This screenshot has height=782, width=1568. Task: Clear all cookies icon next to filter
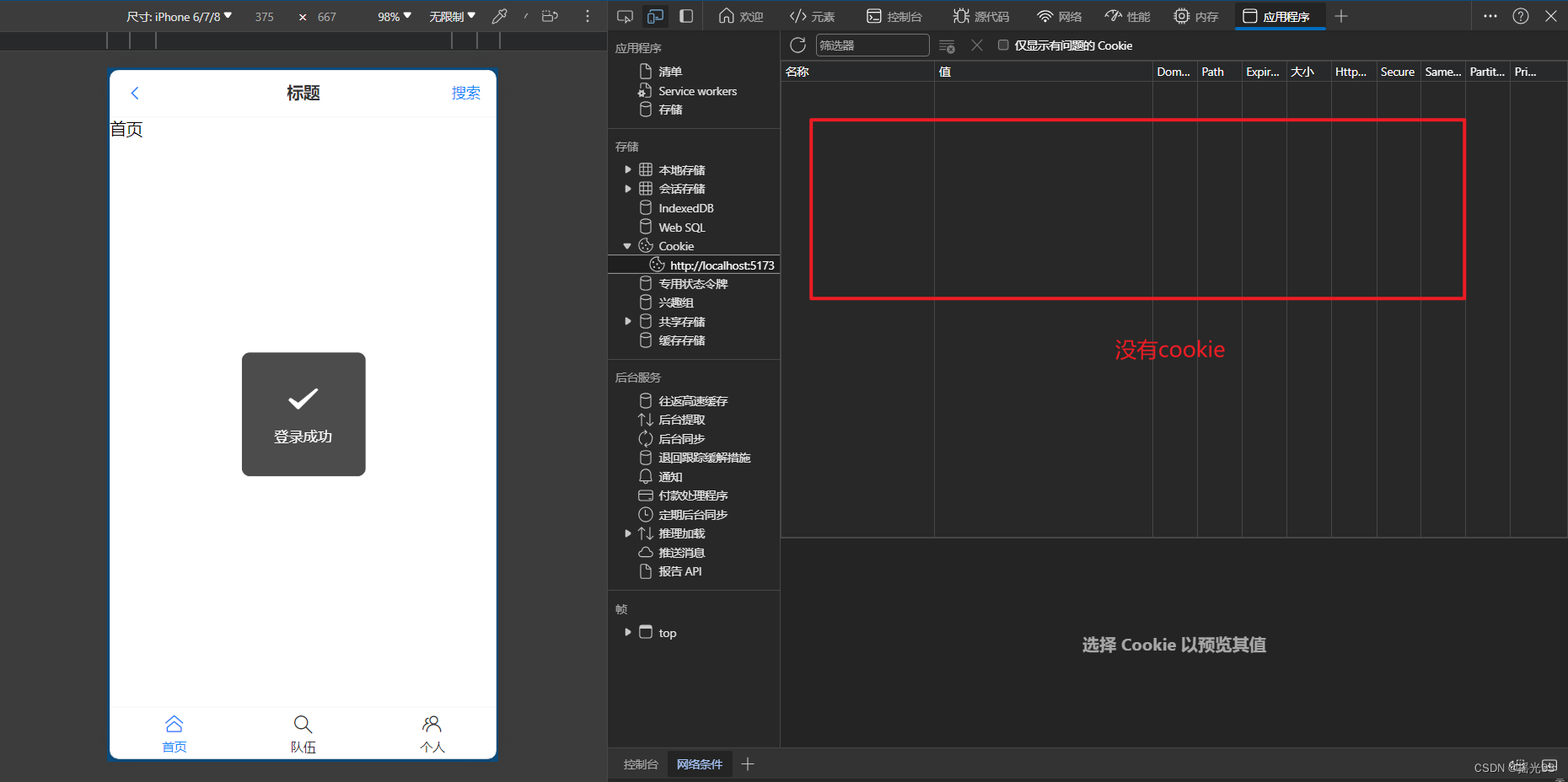coord(947,46)
